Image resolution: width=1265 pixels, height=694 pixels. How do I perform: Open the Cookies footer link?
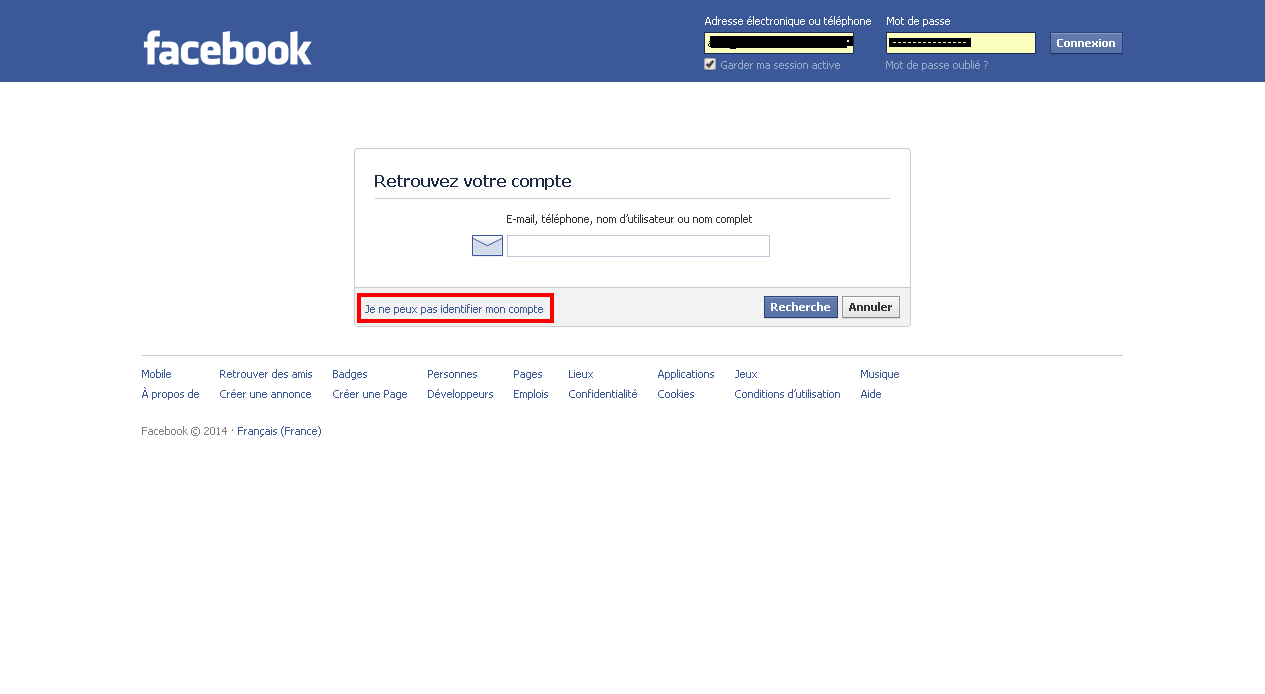676,394
